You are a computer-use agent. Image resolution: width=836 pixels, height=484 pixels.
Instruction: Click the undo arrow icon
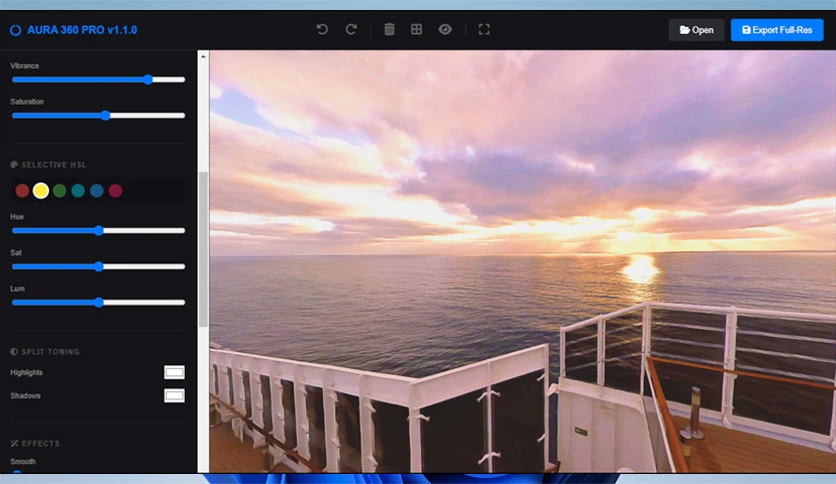[x=322, y=29]
